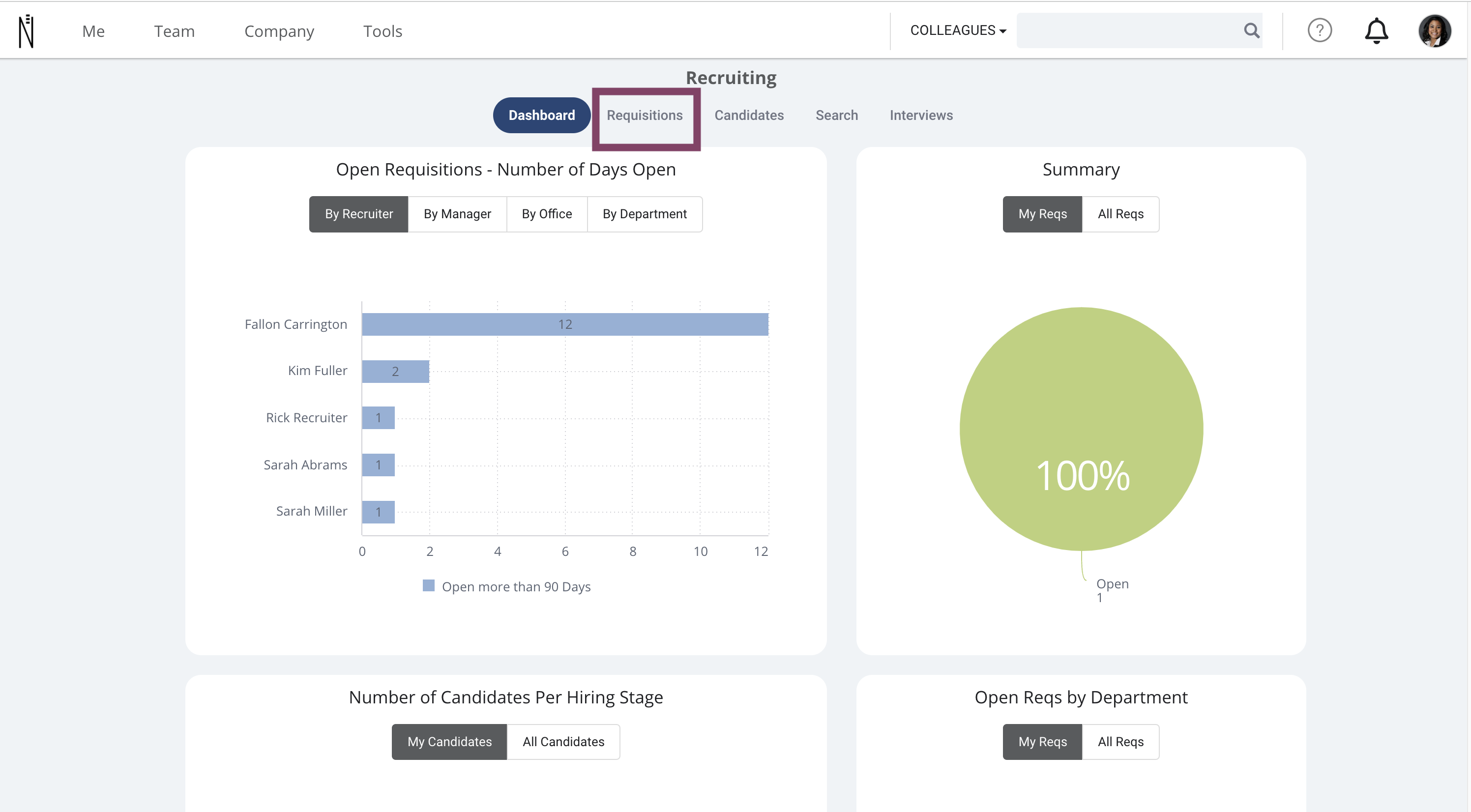Toggle chart view to By Department
Screen dimensions: 1471x812
[644, 214]
